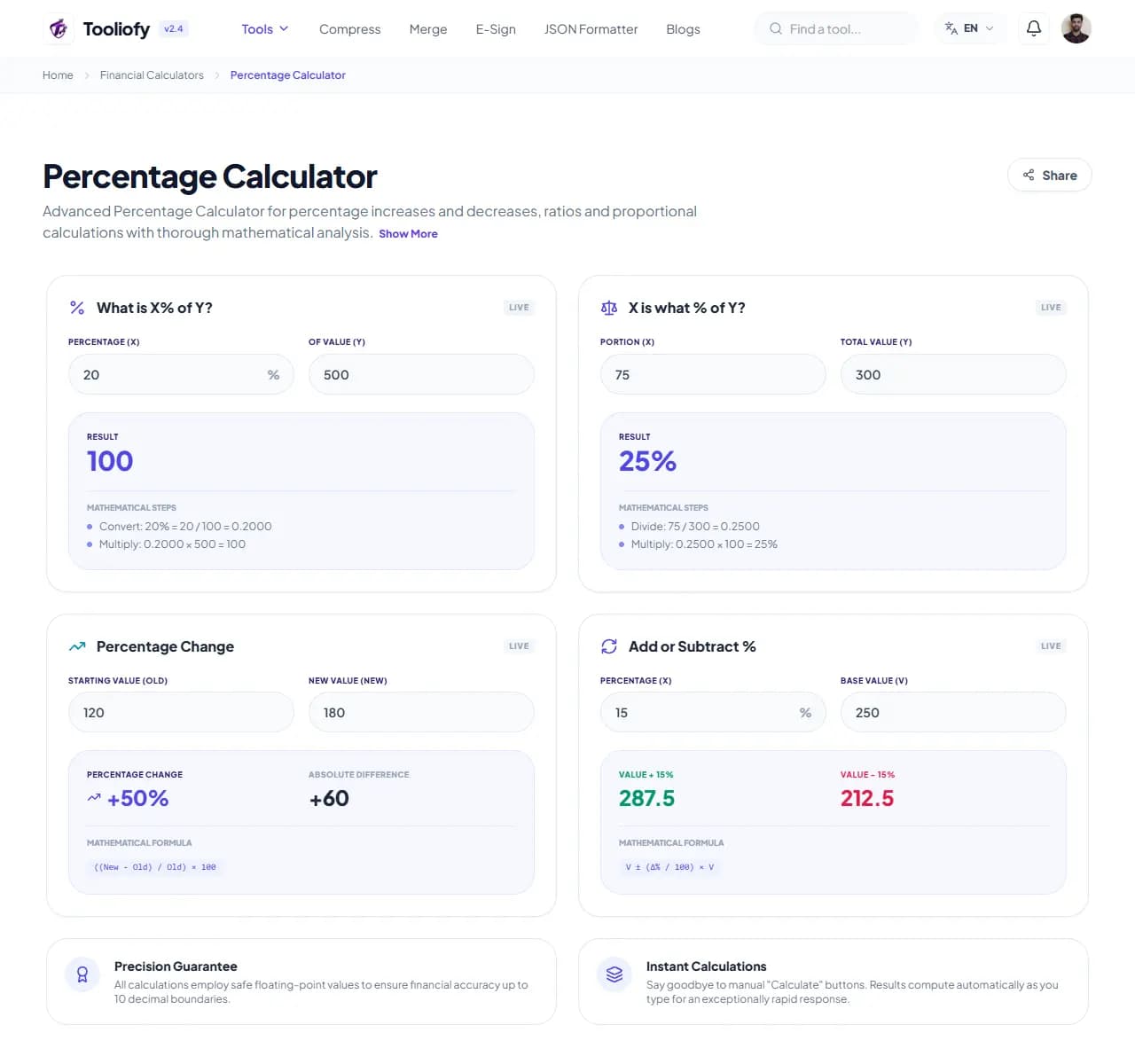Click the trending arrow icon next to Percentage Change

(77, 646)
